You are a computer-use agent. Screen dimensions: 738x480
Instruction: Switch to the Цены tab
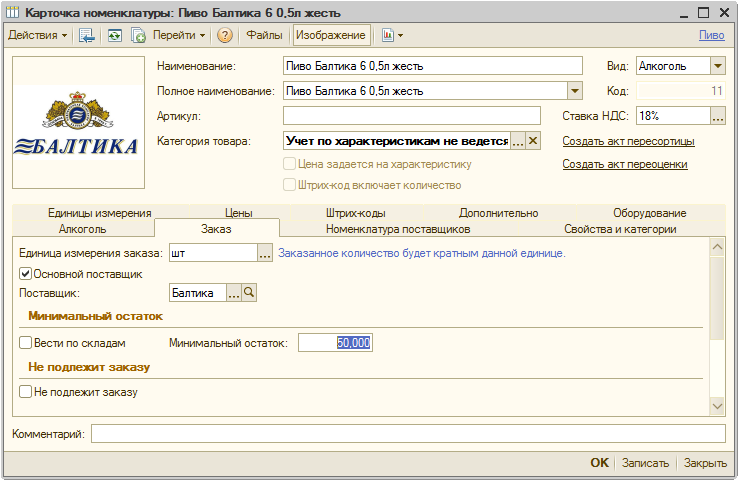coord(239,213)
